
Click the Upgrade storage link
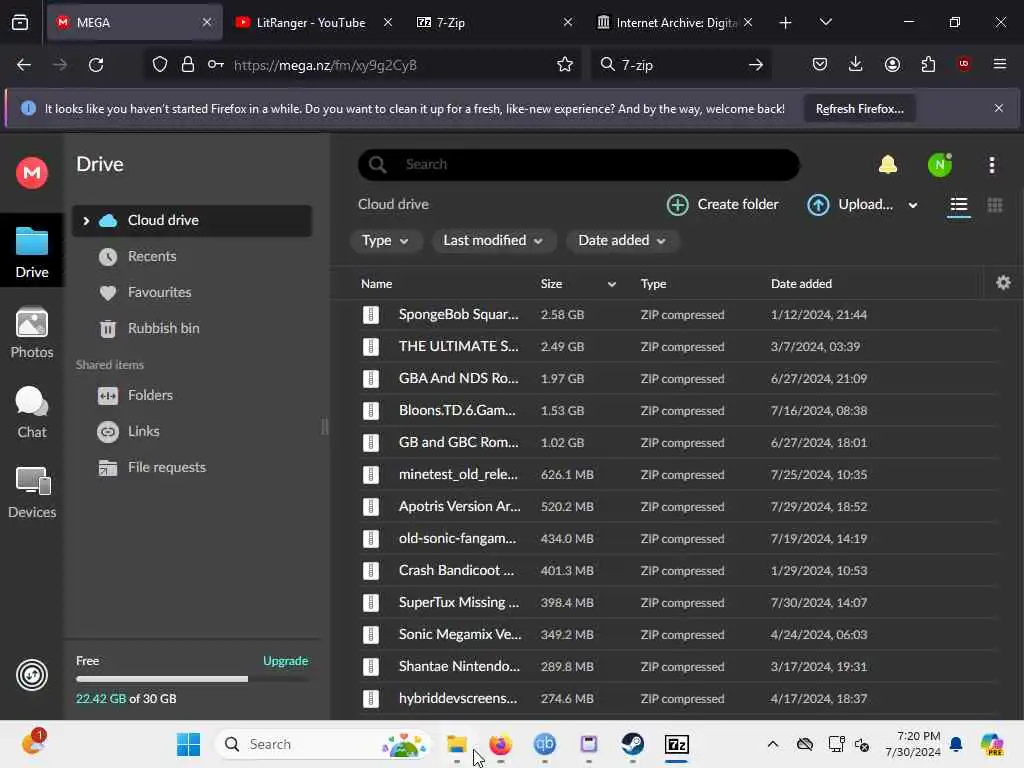[285, 661]
